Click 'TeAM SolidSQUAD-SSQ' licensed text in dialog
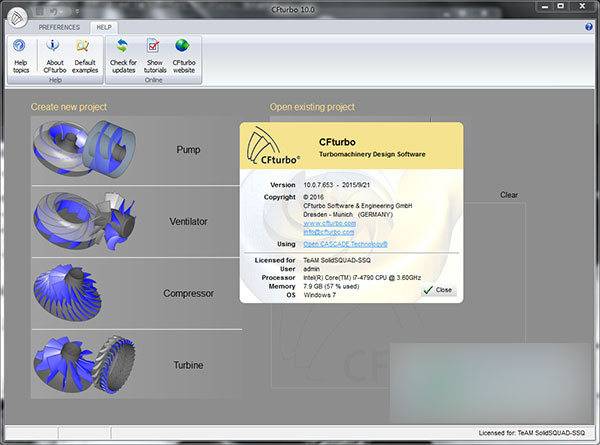Screen dimensions: 600x445 (337, 260)
